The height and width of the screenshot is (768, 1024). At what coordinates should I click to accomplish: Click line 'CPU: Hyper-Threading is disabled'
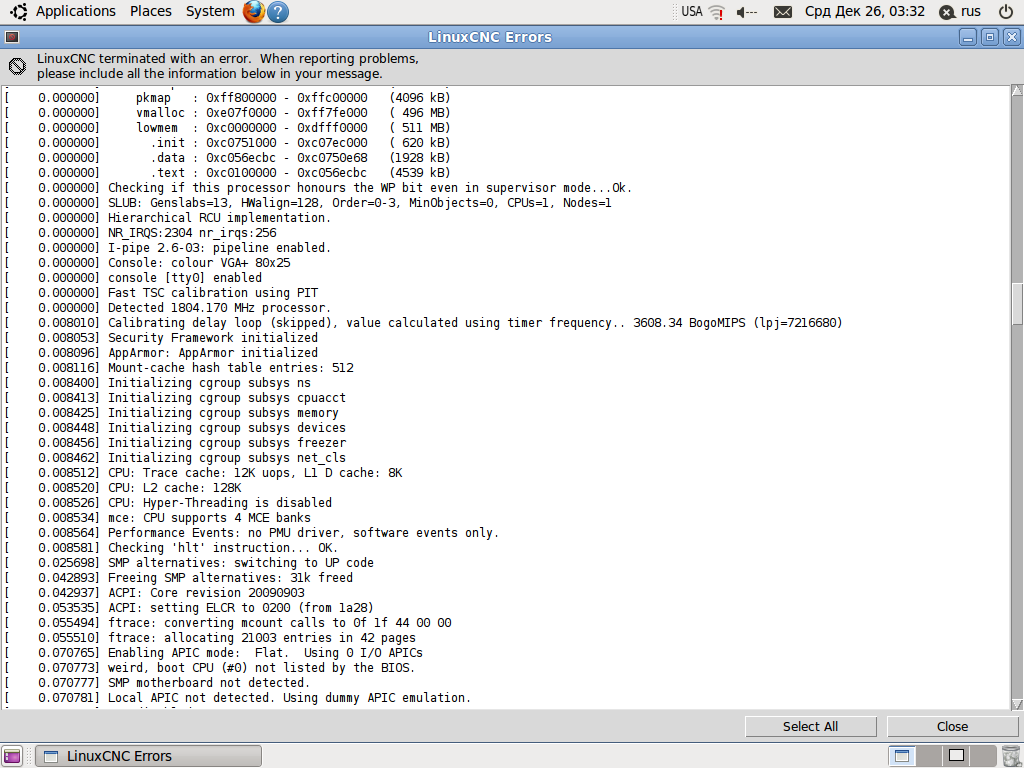pyautogui.click(x=219, y=503)
